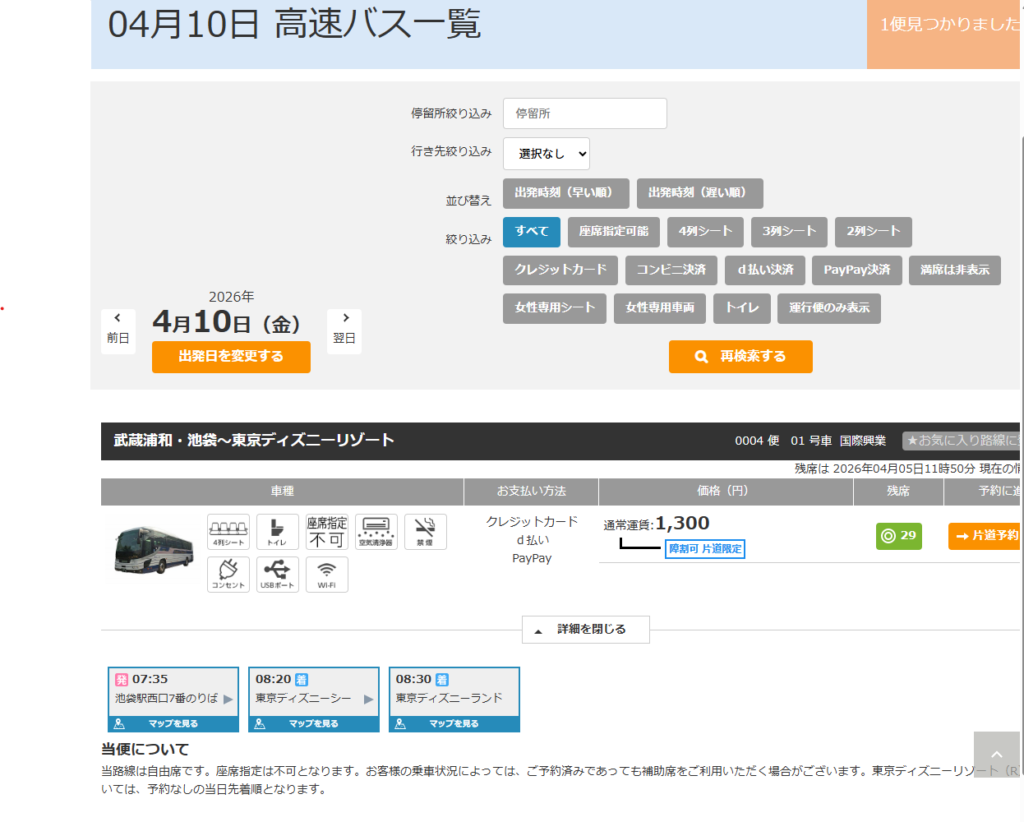Sort by 出発時刻（早い順）
Viewport: 1024px width, 822px height.
[x=568, y=193]
